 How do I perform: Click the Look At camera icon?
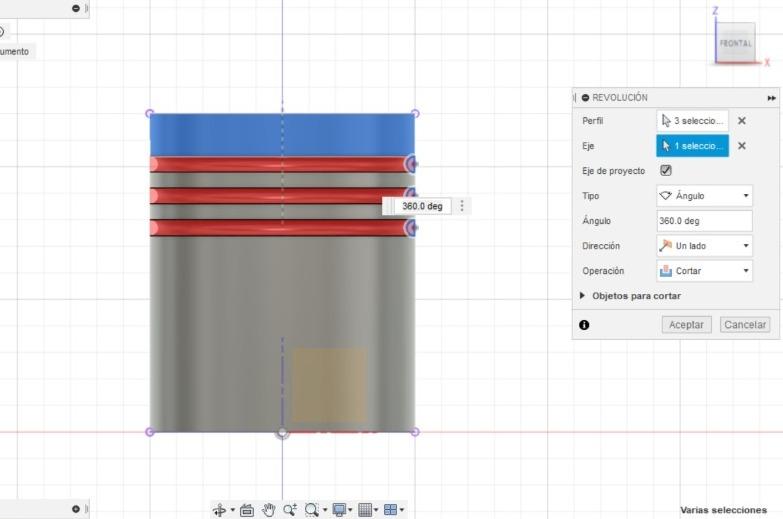tap(247, 510)
